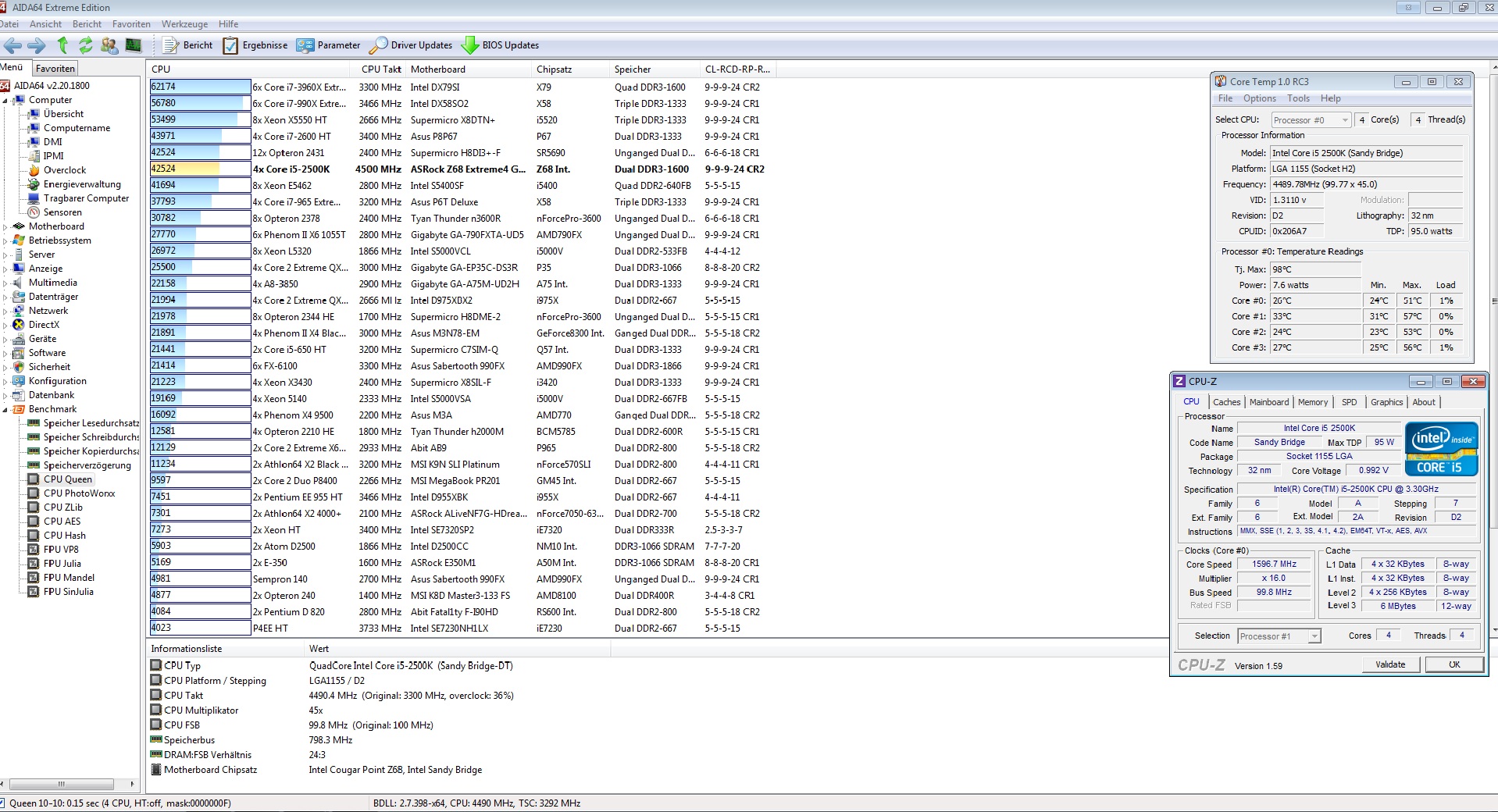Open Tools menu in Core Temp
Screen dimensions: 1498x812
pyautogui.click(x=1298, y=98)
